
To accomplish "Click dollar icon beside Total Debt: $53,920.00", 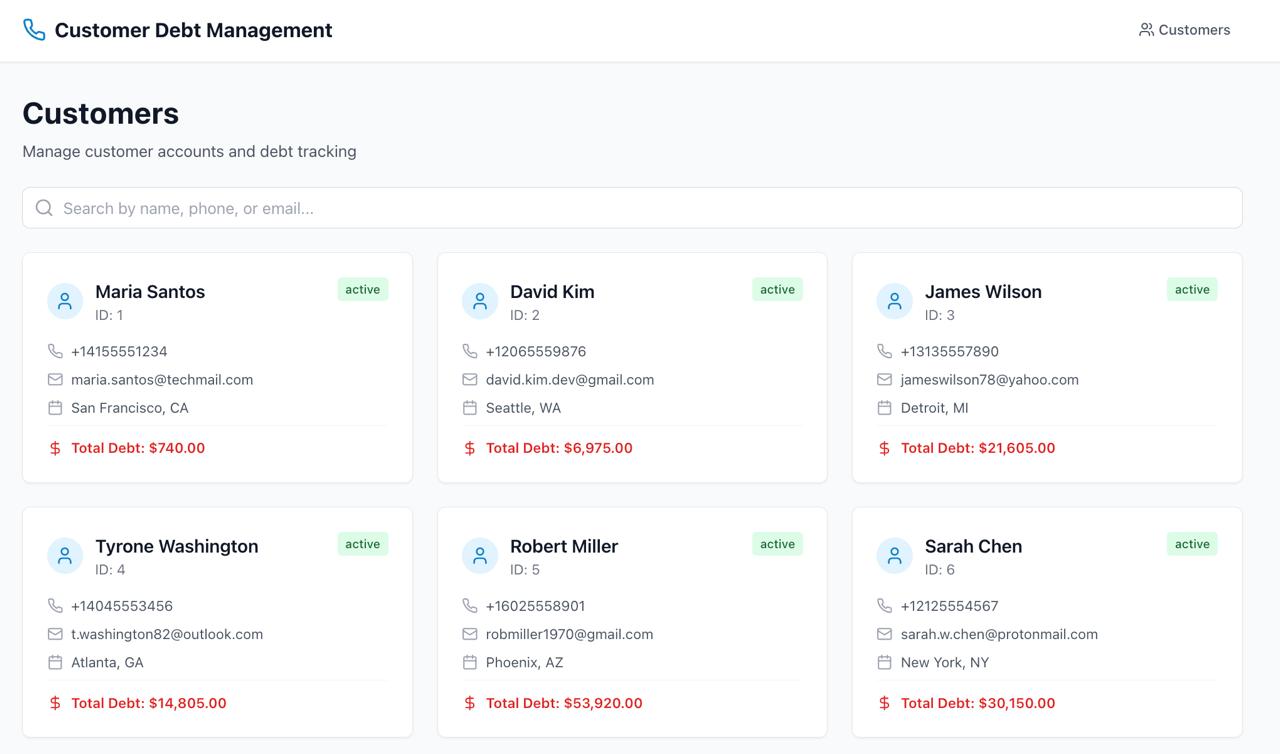I will coord(470,703).
